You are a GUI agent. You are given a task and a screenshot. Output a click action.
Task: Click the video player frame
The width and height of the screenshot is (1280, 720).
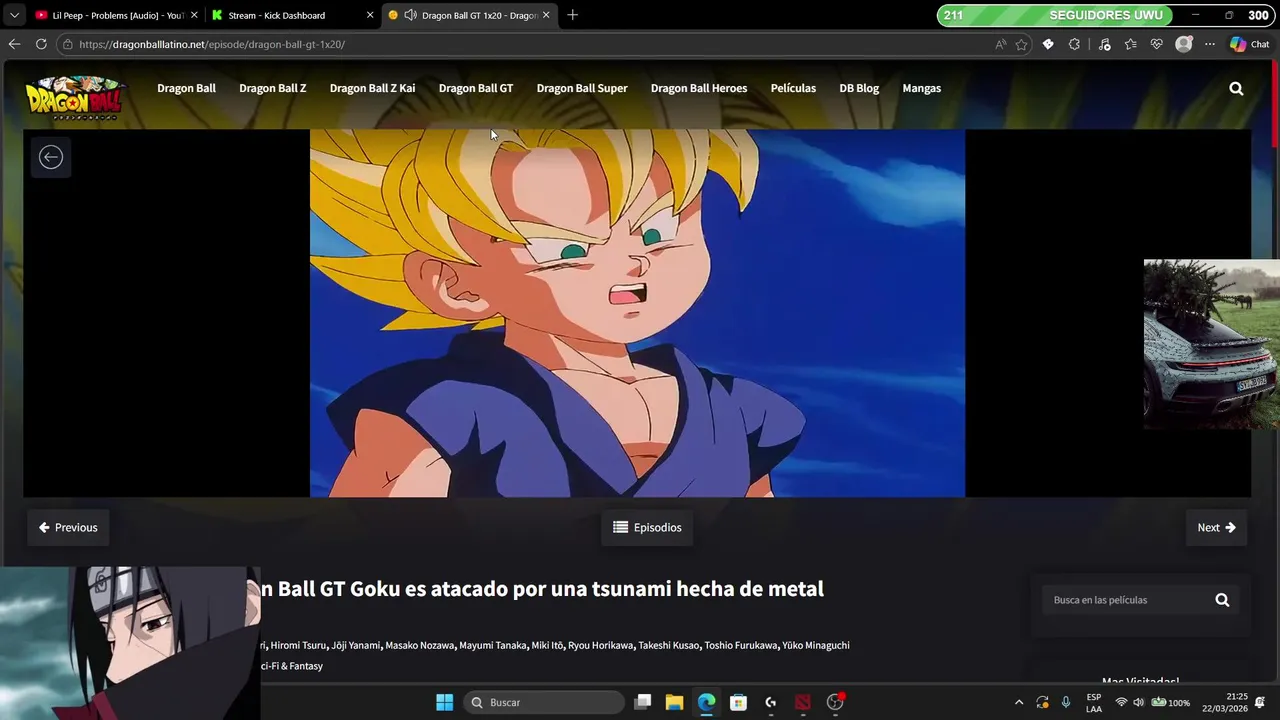[637, 313]
